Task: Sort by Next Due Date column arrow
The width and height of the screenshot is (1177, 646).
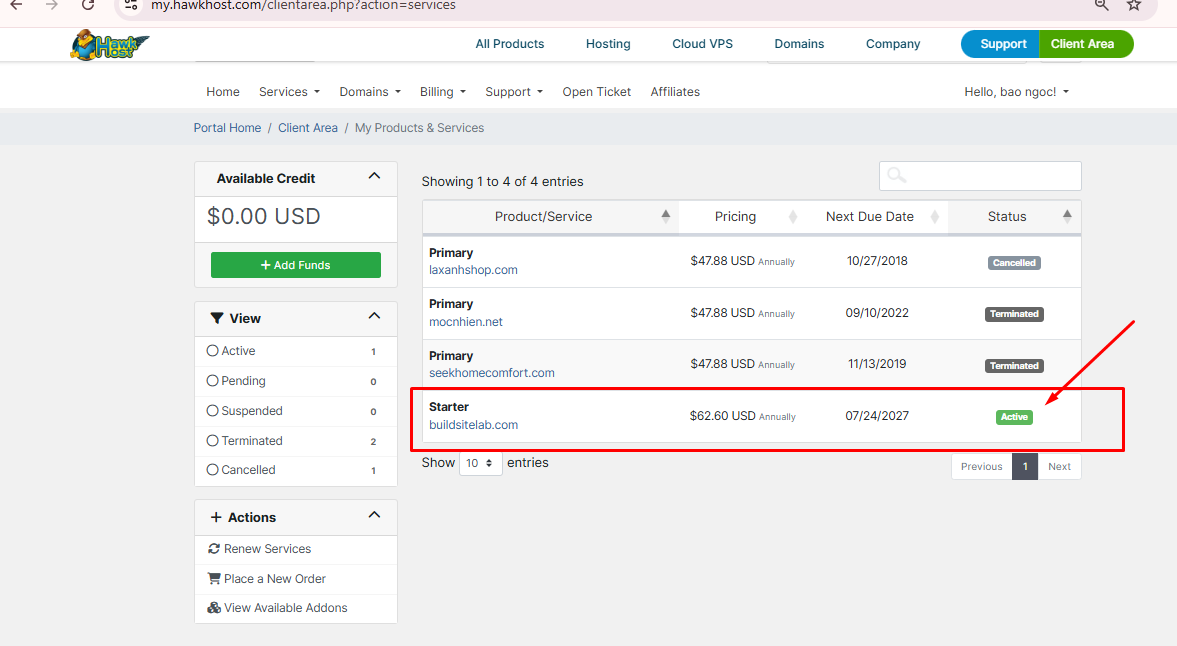Action: (935, 217)
